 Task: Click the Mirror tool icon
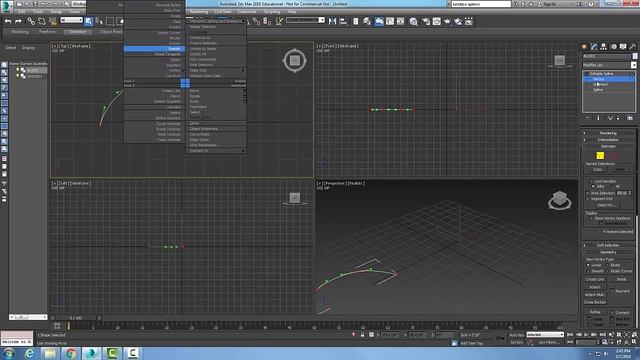pyautogui.click(x=332, y=21)
